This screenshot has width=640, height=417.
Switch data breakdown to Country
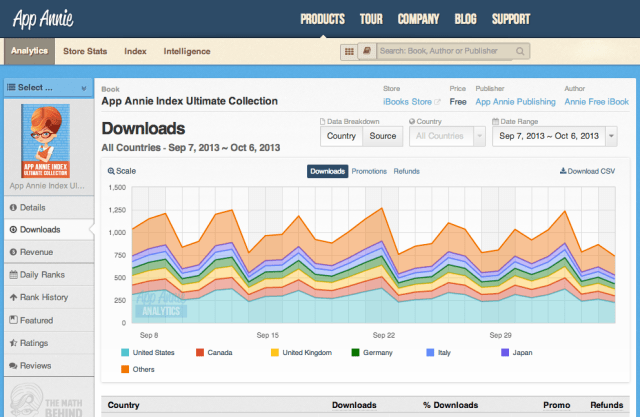341,136
